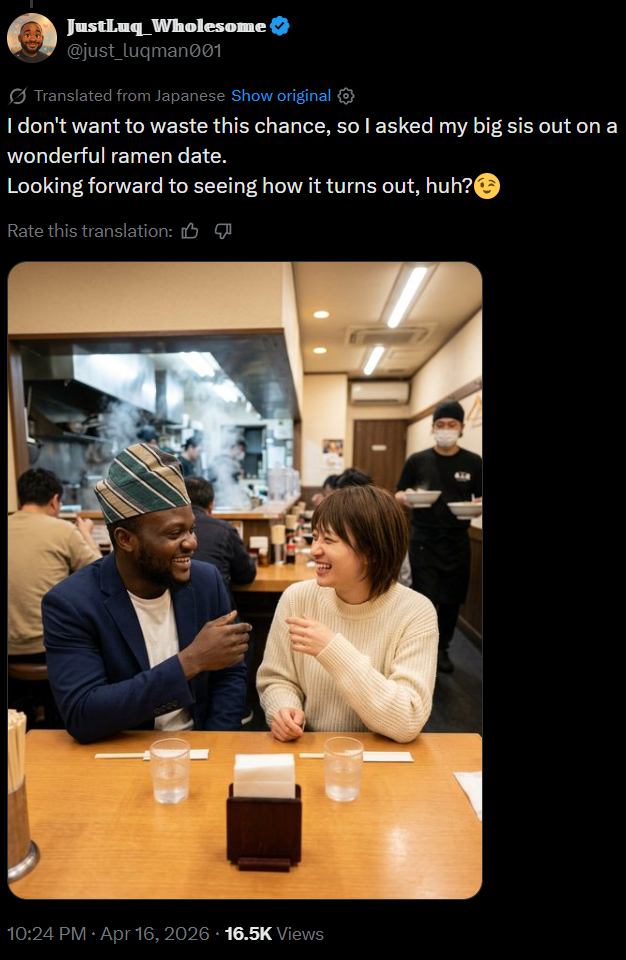Open translation settings gear
The width and height of the screenshot is (626, 960).
click(x=346, y=96)
